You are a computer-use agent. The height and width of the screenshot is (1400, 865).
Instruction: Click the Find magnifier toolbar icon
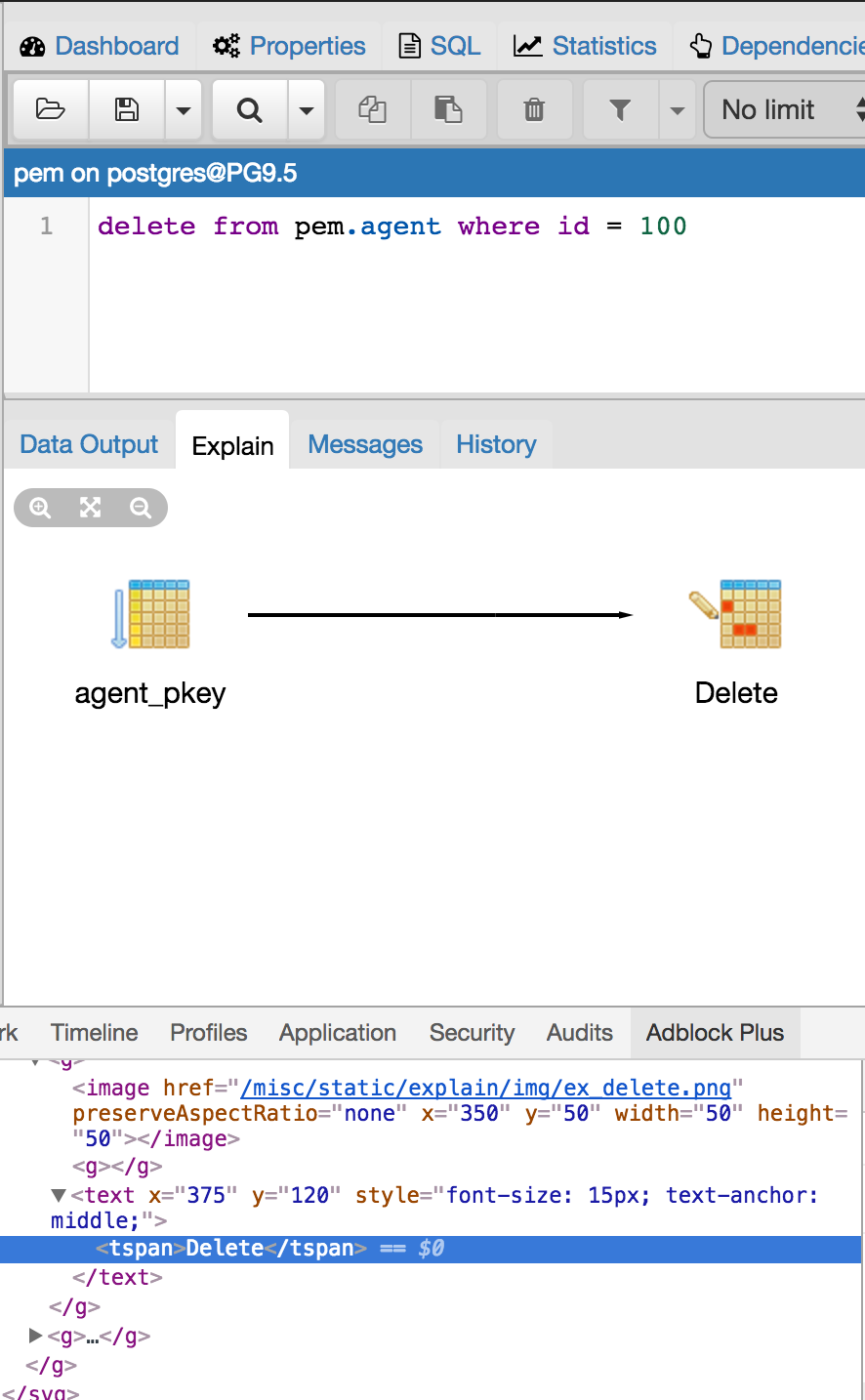250,109
